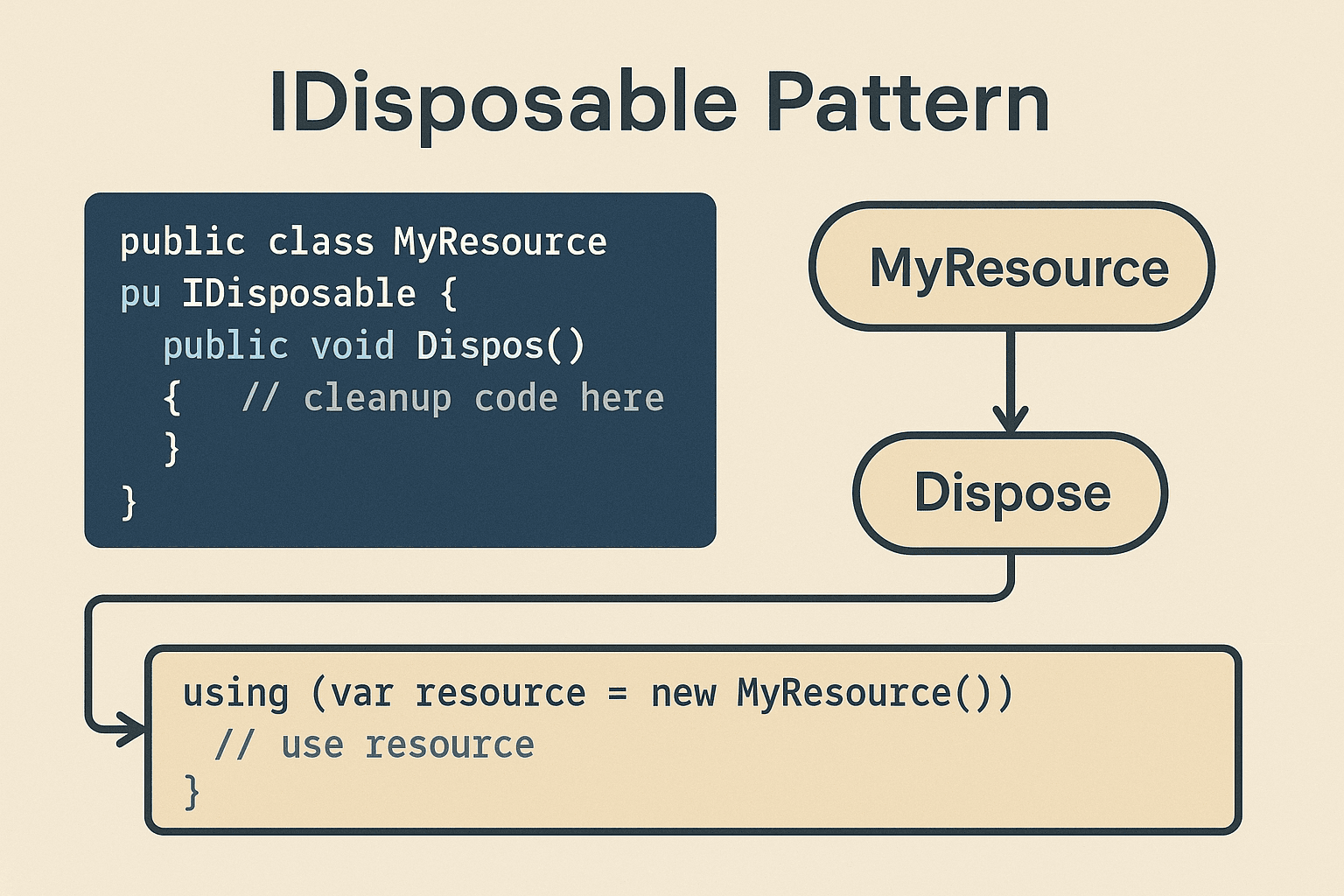Viewport: 1344px width, 896px height.
Task: Click the arrowhead pointing down to Dispose
Action: 1011,418
